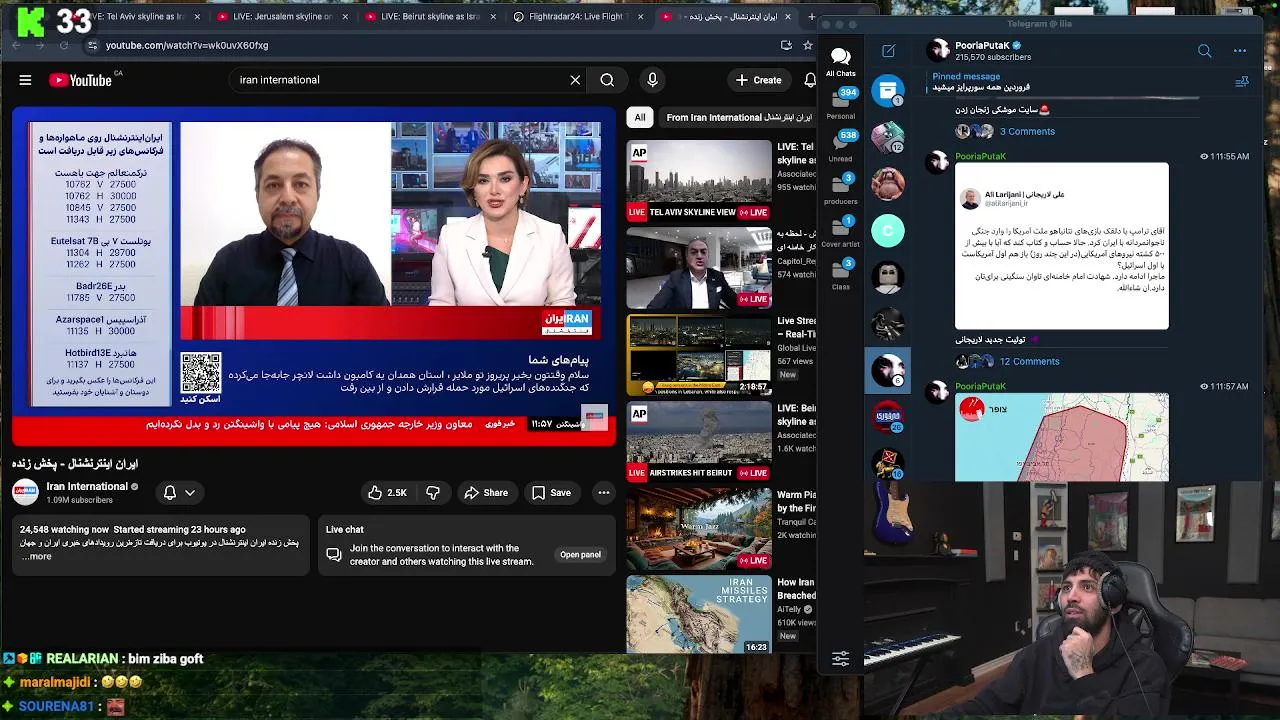Share the live stream video
Viewport: 1280px width, 720px height.
(x=485, y=492)
